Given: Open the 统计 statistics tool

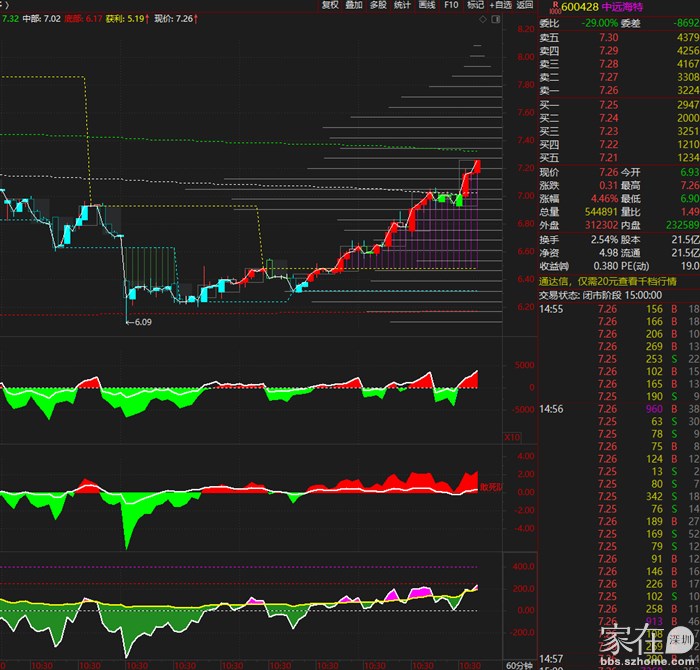Looking at the screenshot, I should [402, 5].
